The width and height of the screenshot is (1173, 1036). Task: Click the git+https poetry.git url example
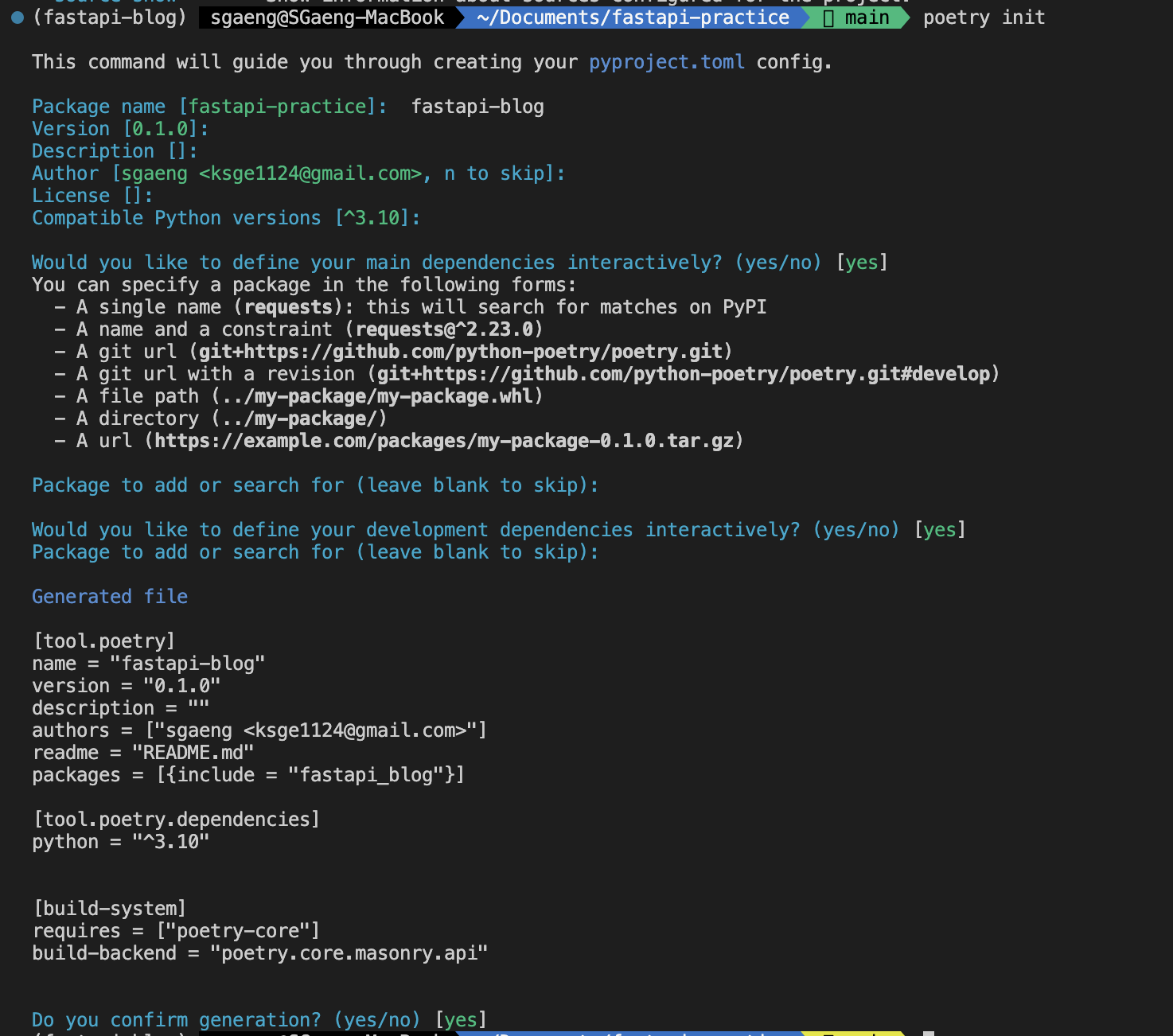coord(461,352)
